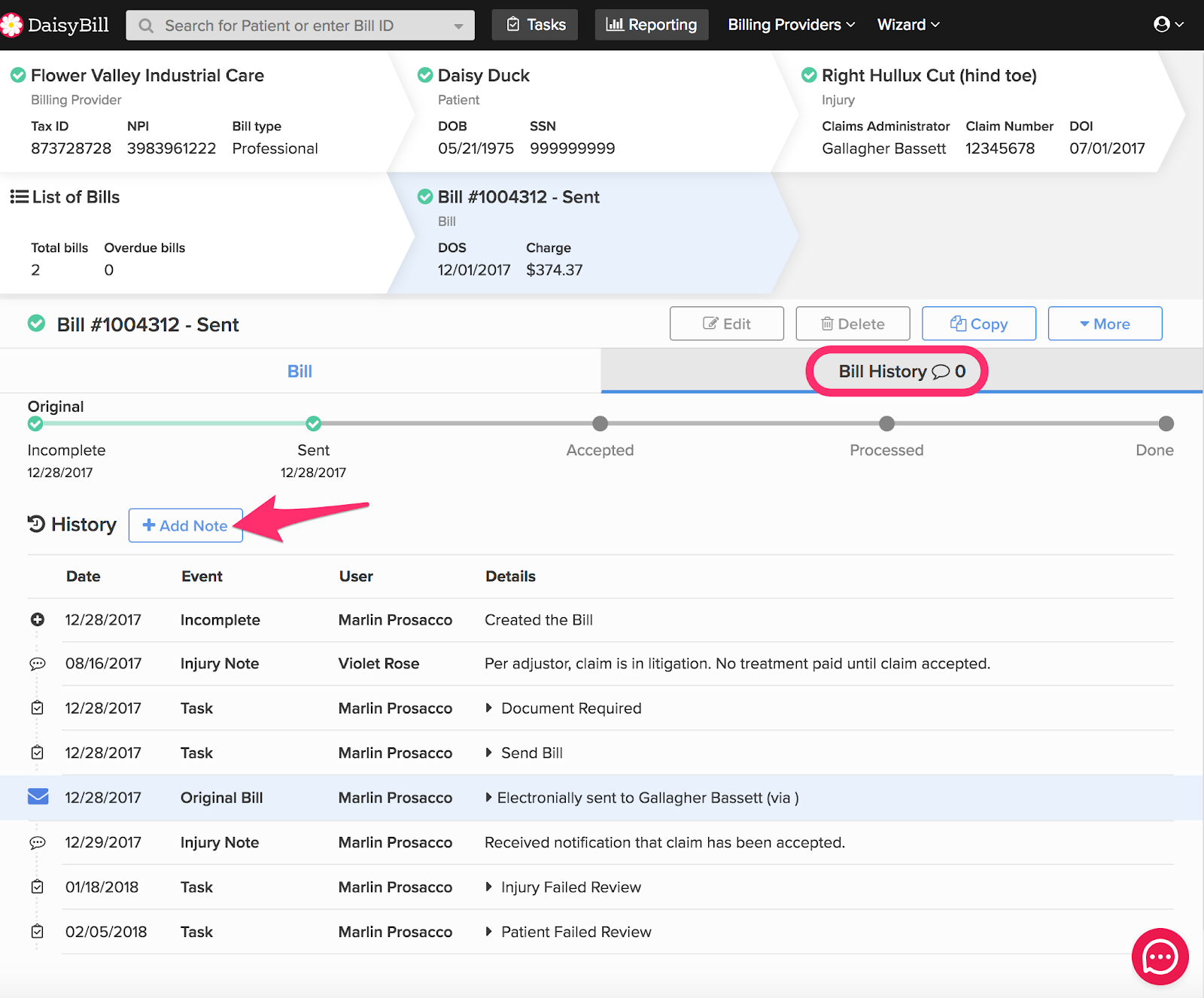Click the Done status marker on timeline

[x=1166, y=424]
